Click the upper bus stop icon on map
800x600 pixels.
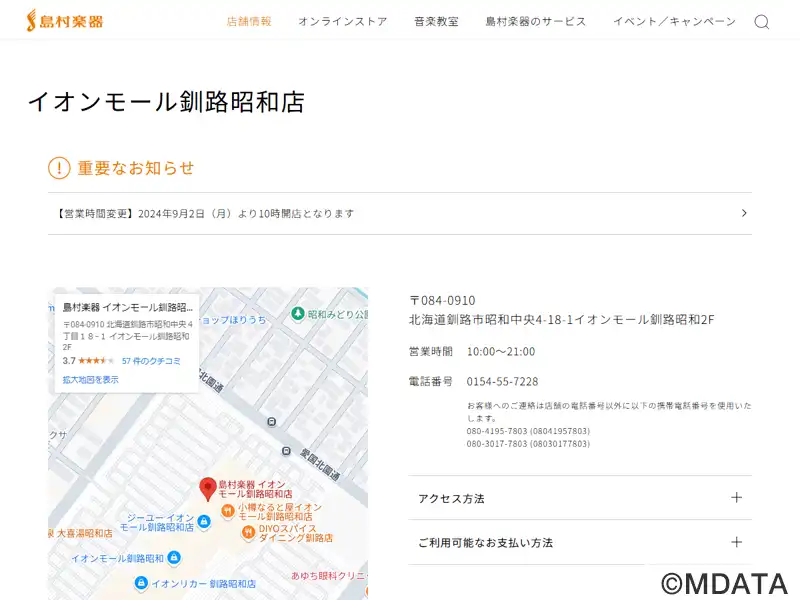click(x=272, y=421)
